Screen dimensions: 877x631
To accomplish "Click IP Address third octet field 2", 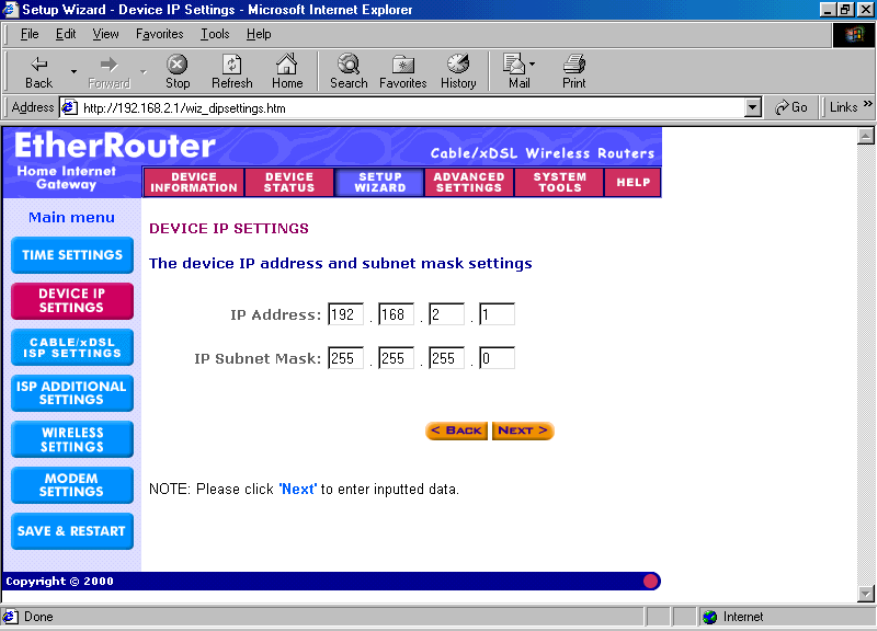I will [446, 314].
